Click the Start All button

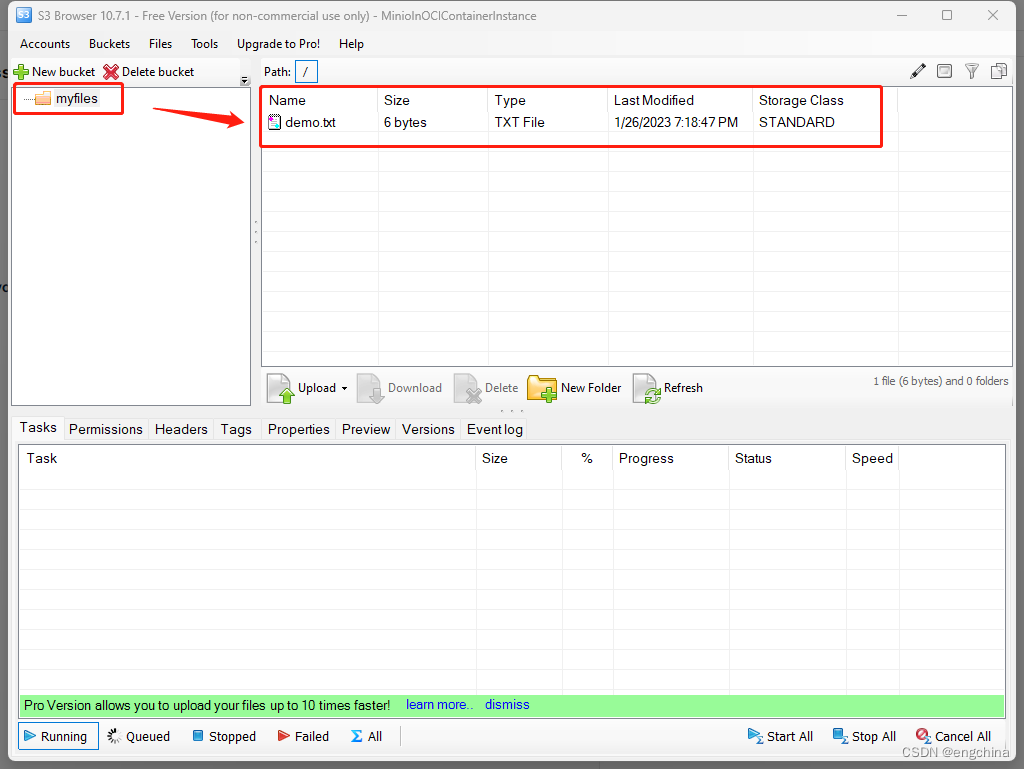[780, 736]
